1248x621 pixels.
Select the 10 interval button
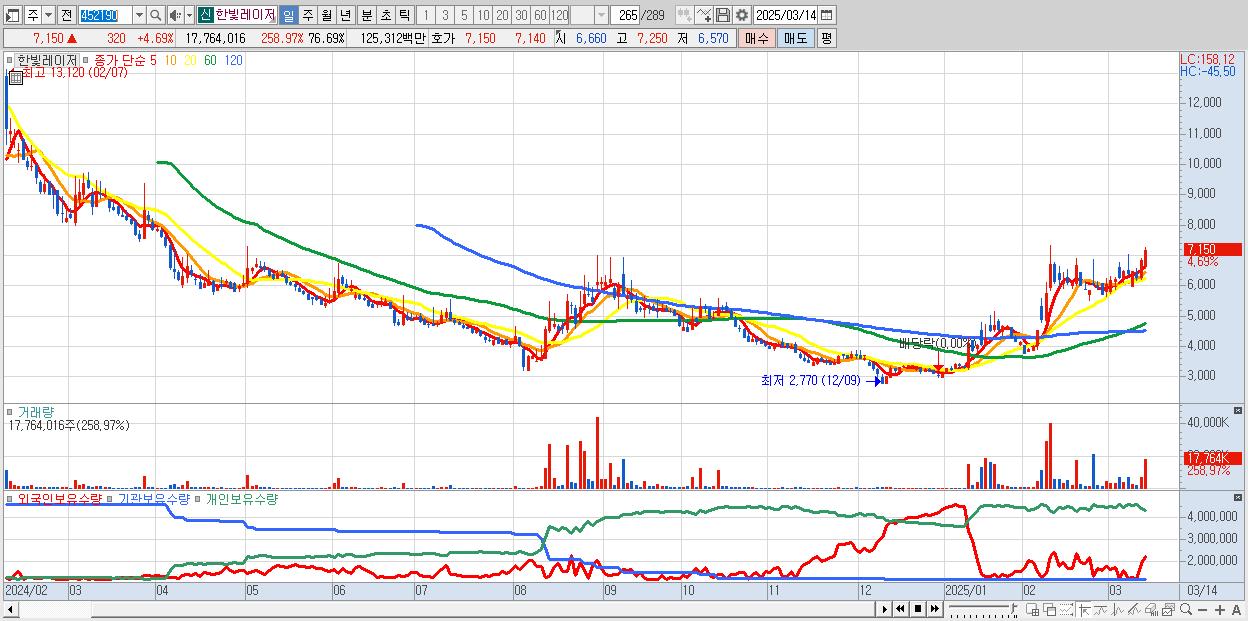click(483, 15)
